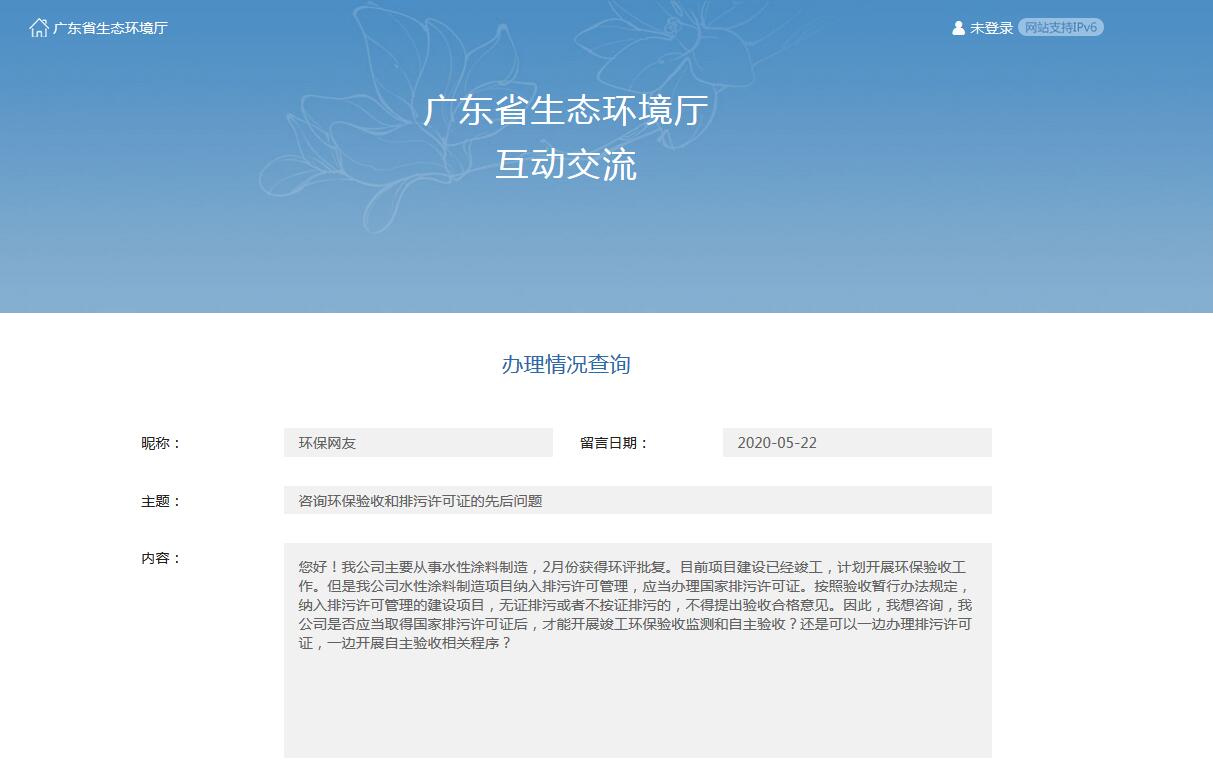The height and width of the screenshot is (766, 1213).
Task: Click the large 广东省生态环境厅 banner title
Action: 565,111
